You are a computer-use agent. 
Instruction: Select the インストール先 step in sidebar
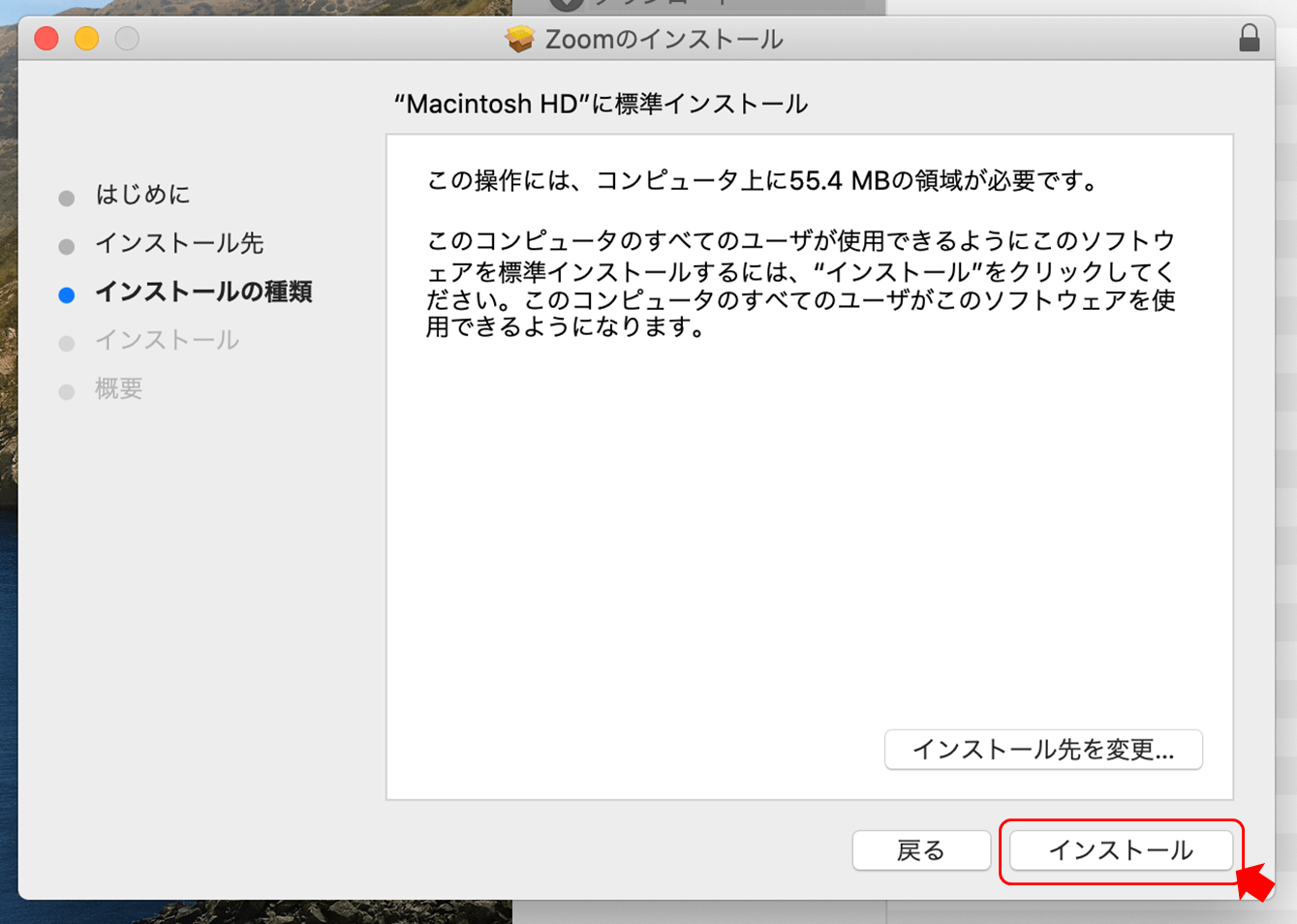pyautogui.click(x=179, y=243)
